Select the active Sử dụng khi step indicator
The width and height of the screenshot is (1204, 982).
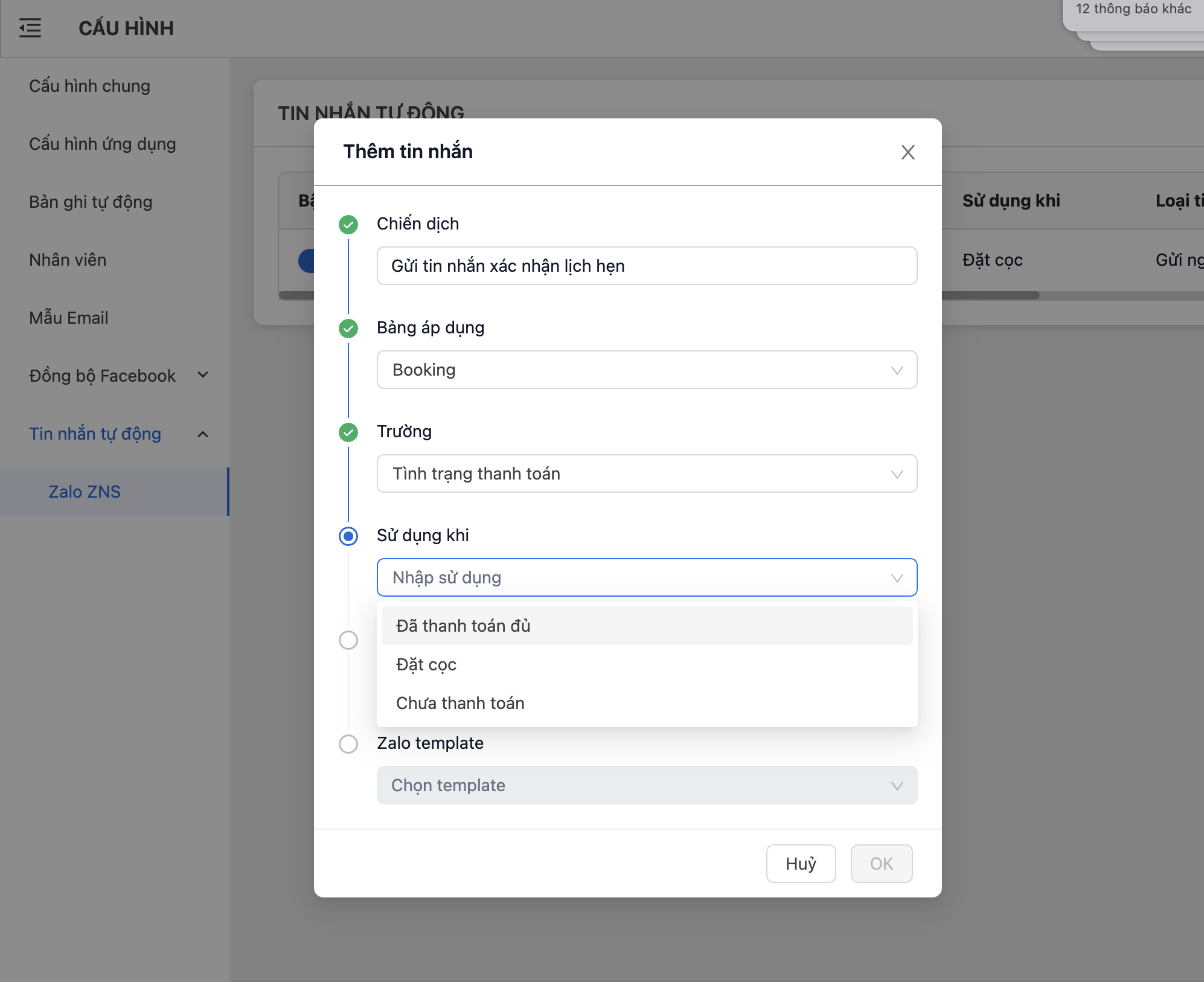click(348, 536)
